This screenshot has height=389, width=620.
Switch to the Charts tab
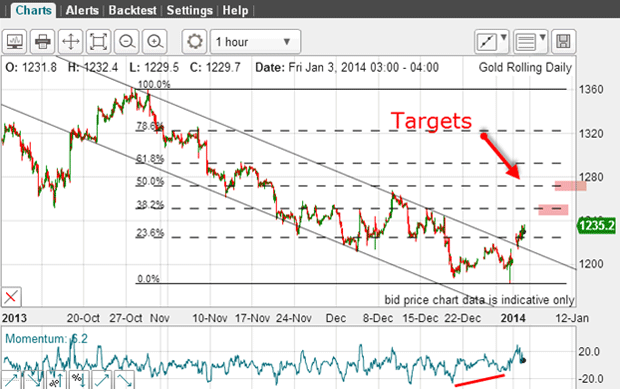[33, 10]
